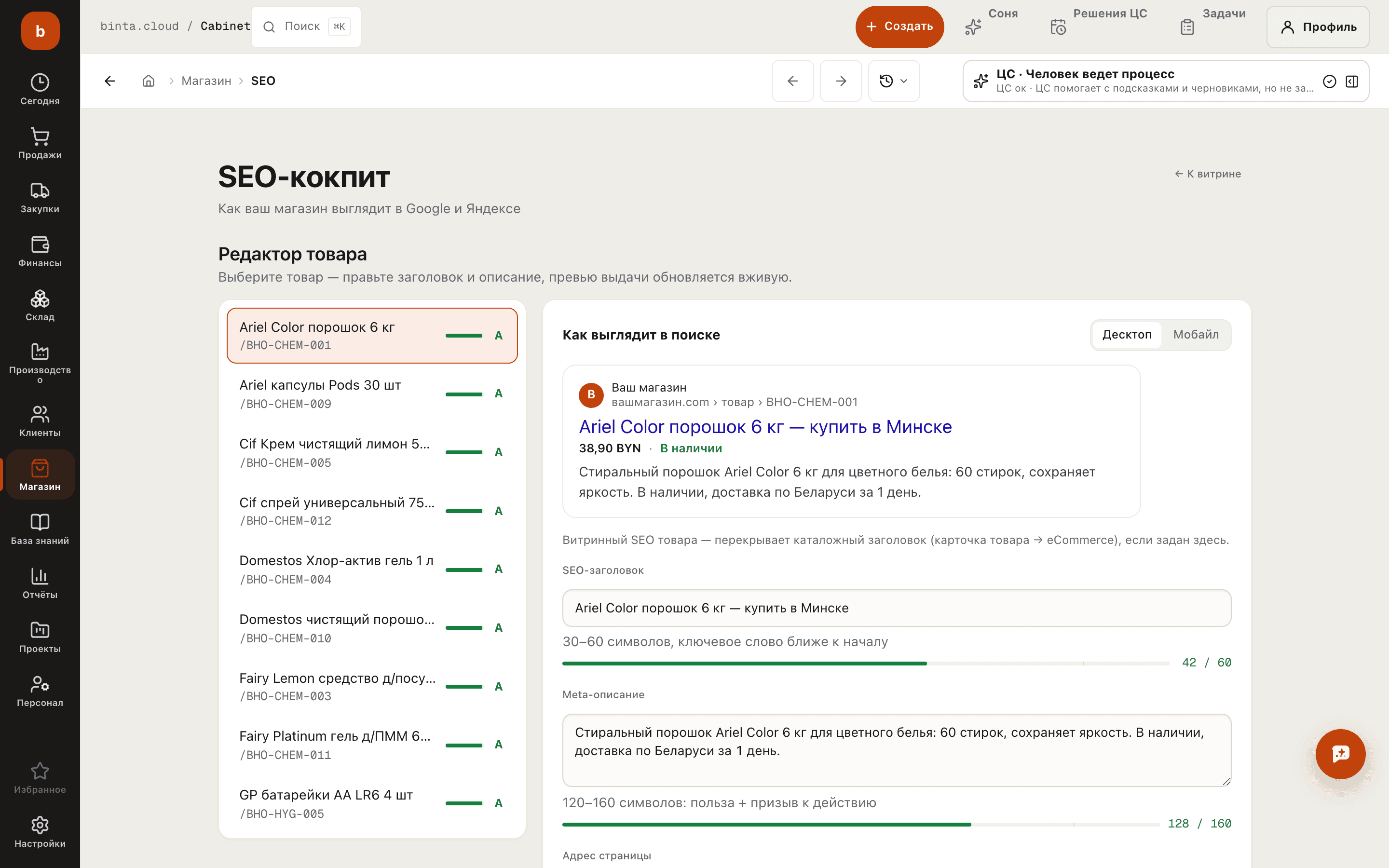Image resolution: width=1389 pixels, height=868 pixels.
Task: Click the Cabinet label in header
Action: tap(225, 27)
